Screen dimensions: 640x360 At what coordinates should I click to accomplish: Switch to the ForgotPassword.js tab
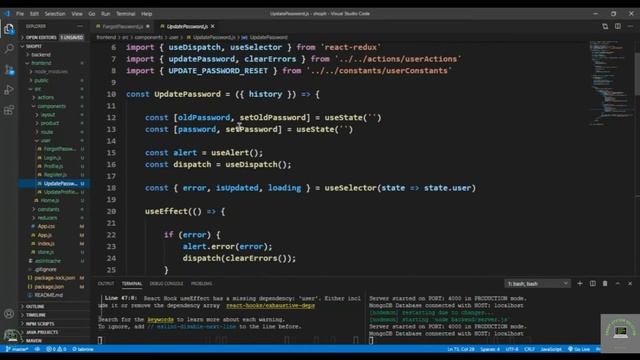click(x=122, y=27)
